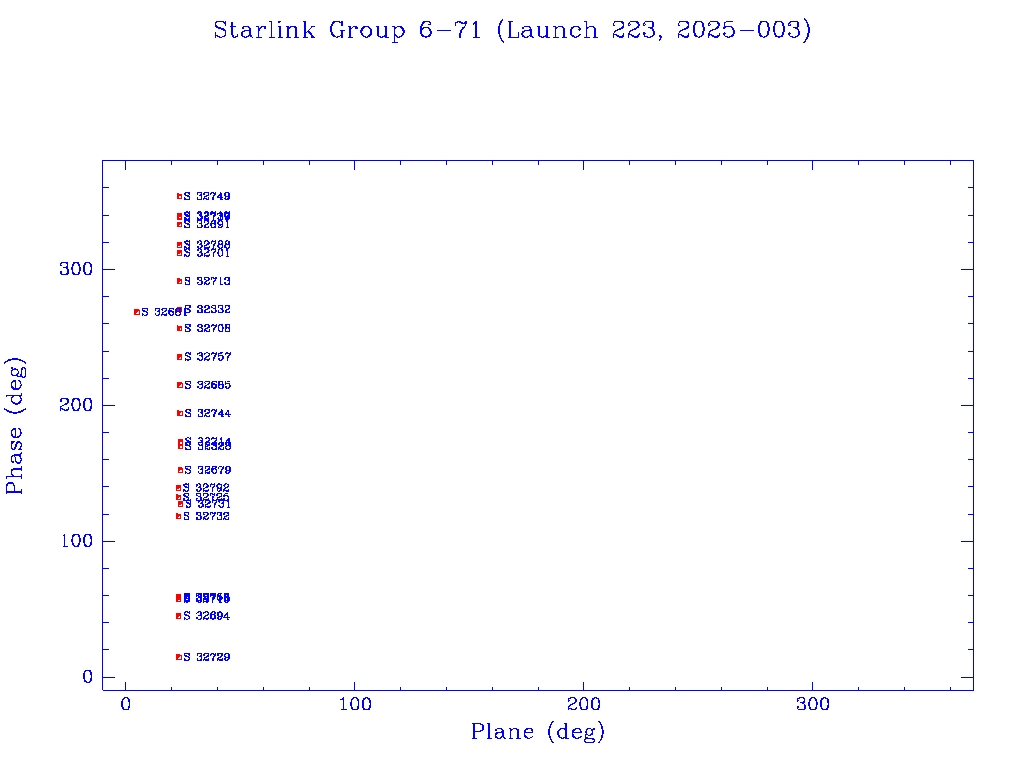The image size is (1024, 768).
Task: Click the red marker beside S 32749
Action: point(179,197)
